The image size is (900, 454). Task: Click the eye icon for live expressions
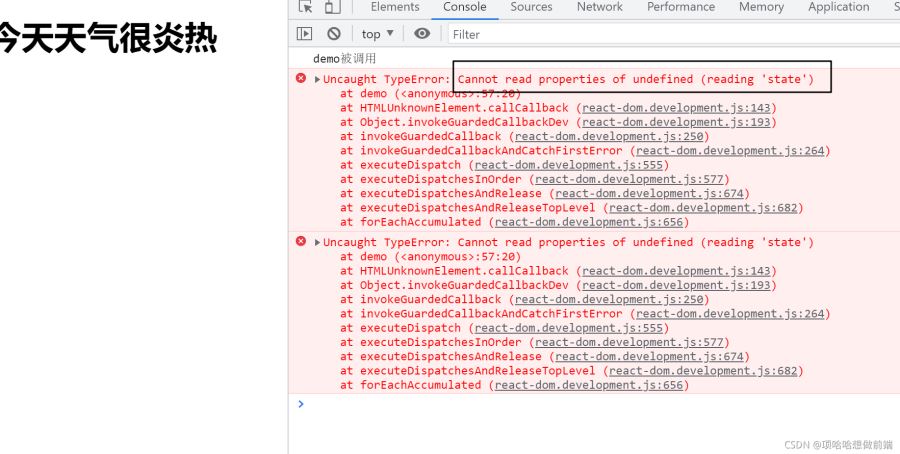[x=422, y=34]
